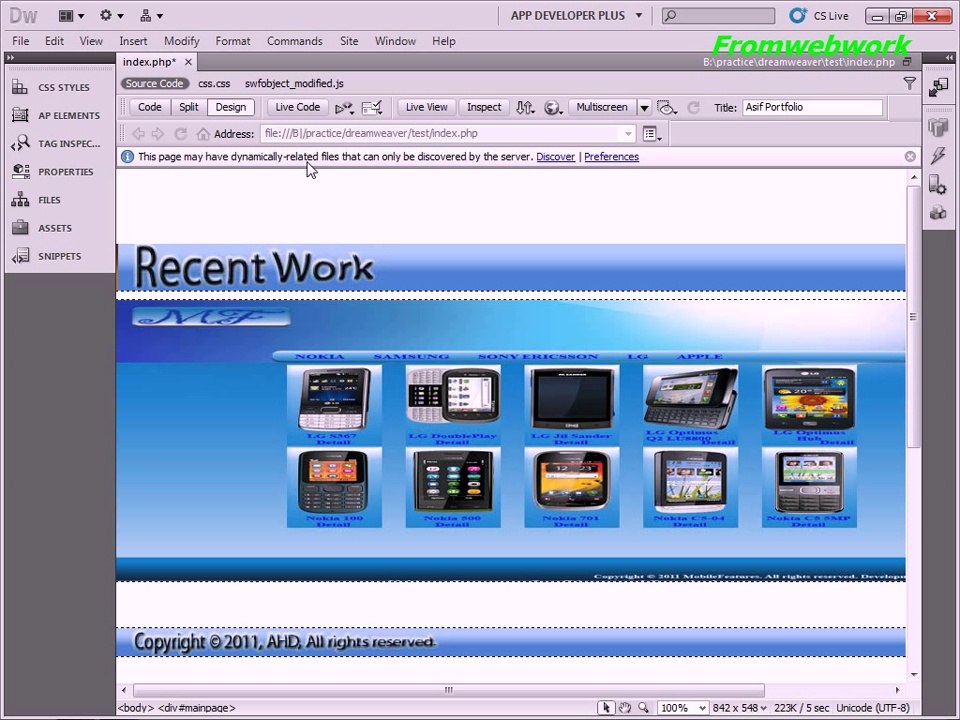Click the Home icon in address bar

203,133
